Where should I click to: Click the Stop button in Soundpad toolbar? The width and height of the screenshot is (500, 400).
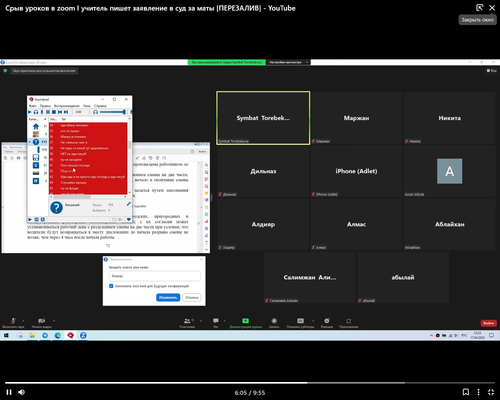[x=54, y=112]
